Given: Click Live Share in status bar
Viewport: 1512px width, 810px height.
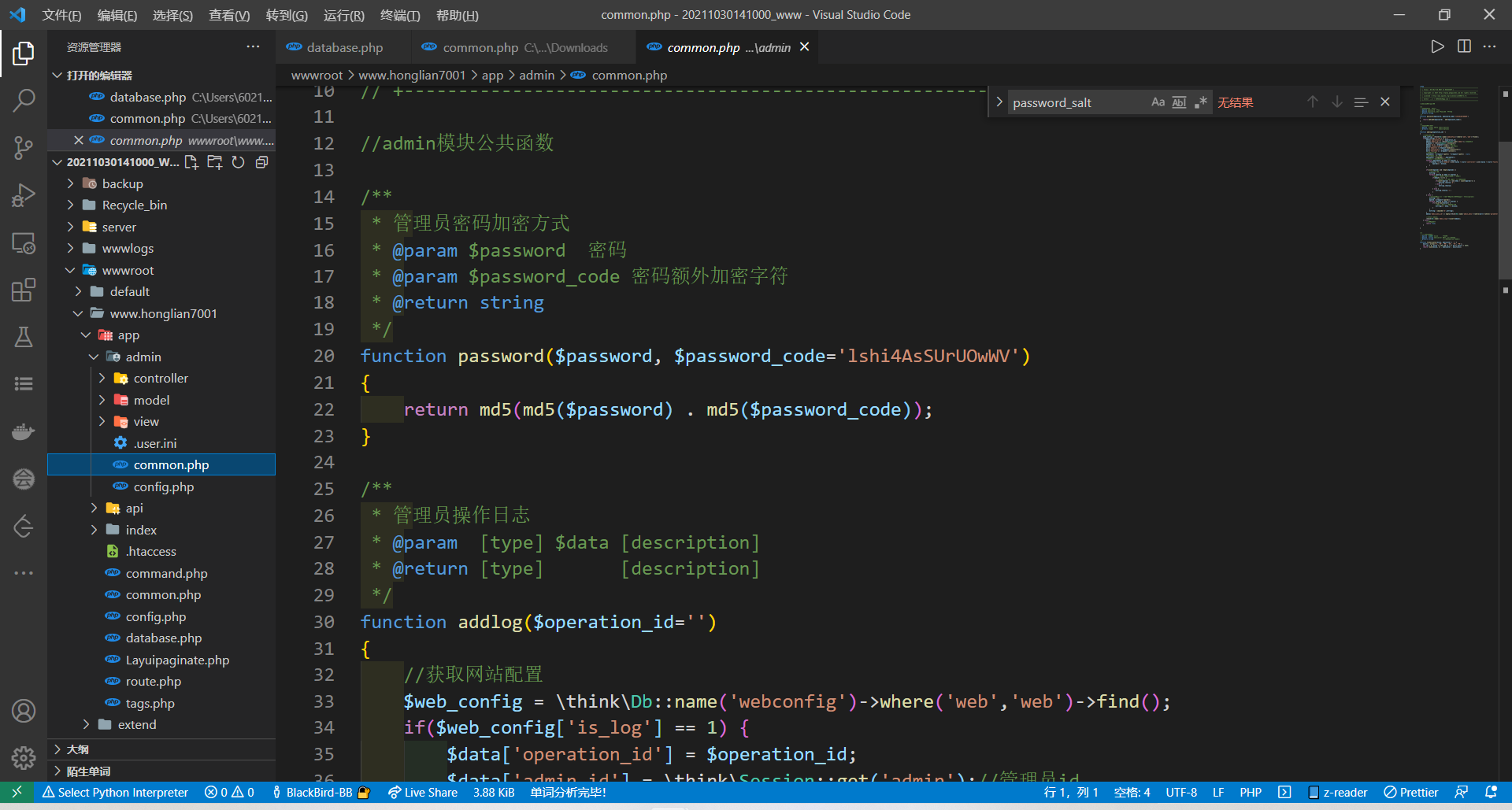Looking at the screenshot, I should pos(423,792).
